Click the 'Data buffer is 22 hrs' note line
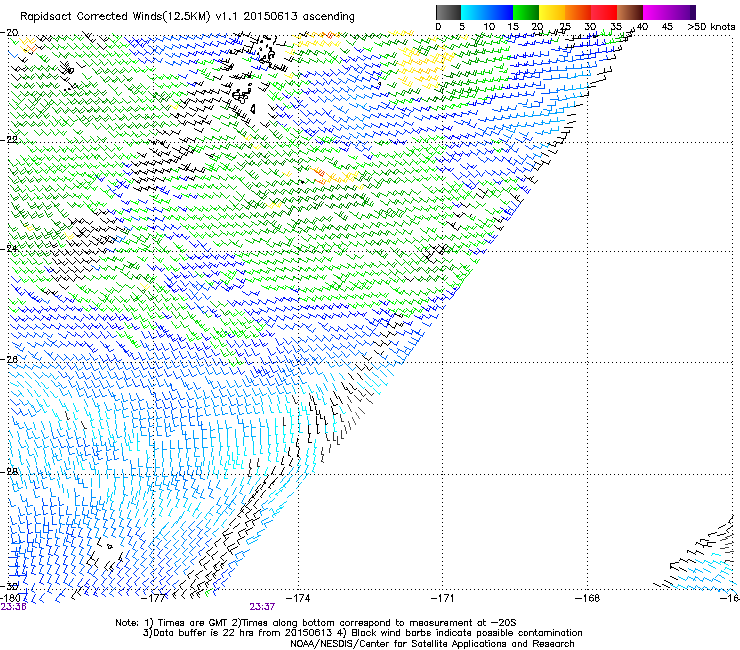 click(x=362, y=633)
